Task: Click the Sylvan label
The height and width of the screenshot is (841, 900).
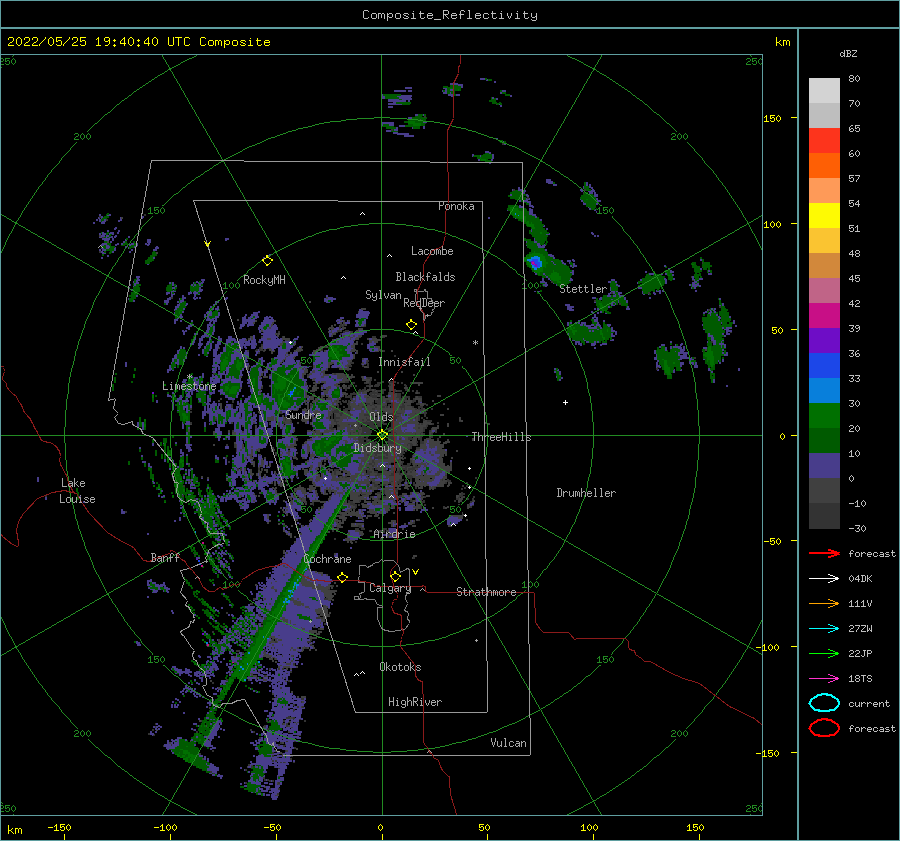Action: coord(383,295)
